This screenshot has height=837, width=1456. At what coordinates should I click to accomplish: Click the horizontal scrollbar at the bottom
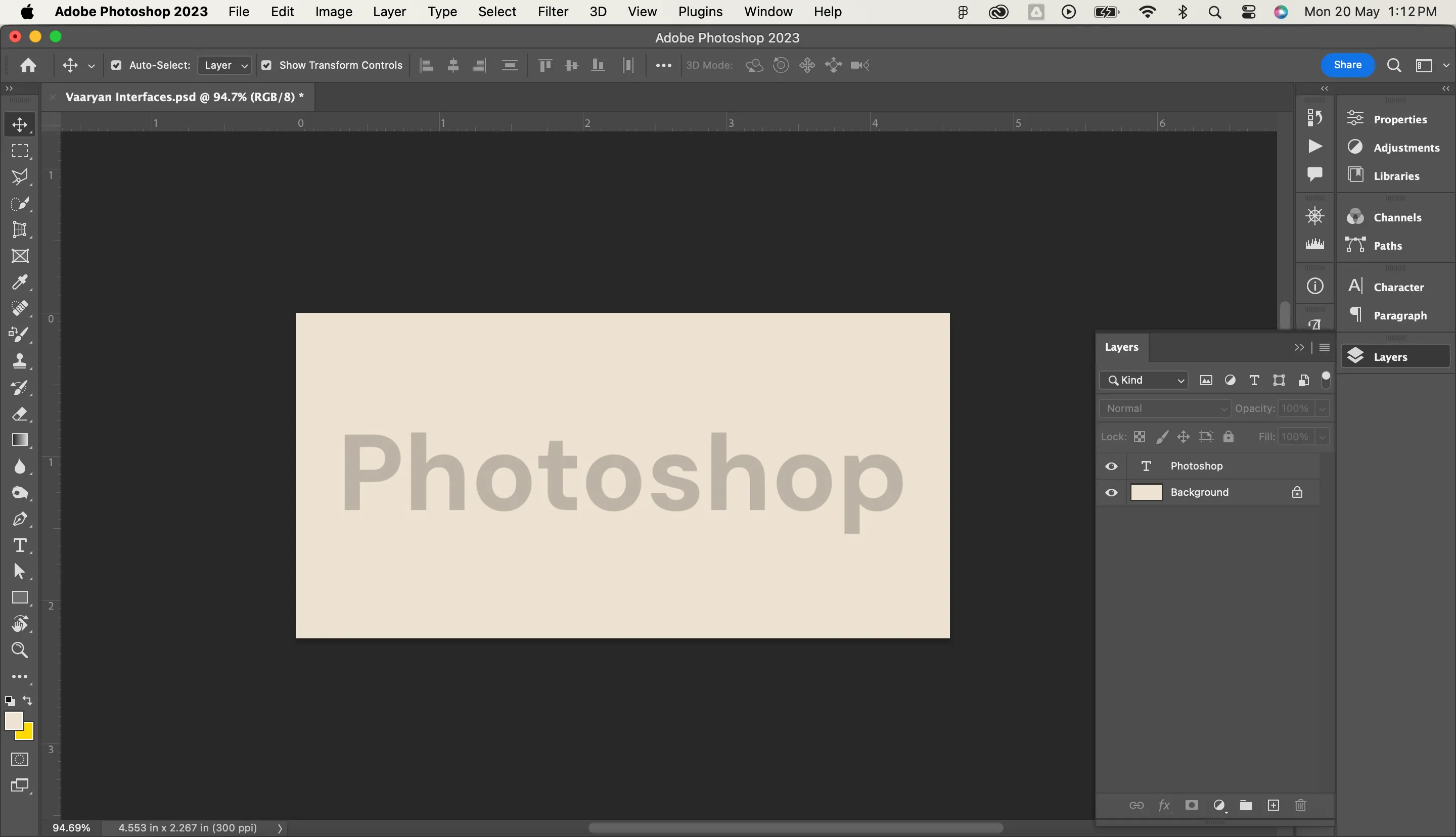(796, 828)
